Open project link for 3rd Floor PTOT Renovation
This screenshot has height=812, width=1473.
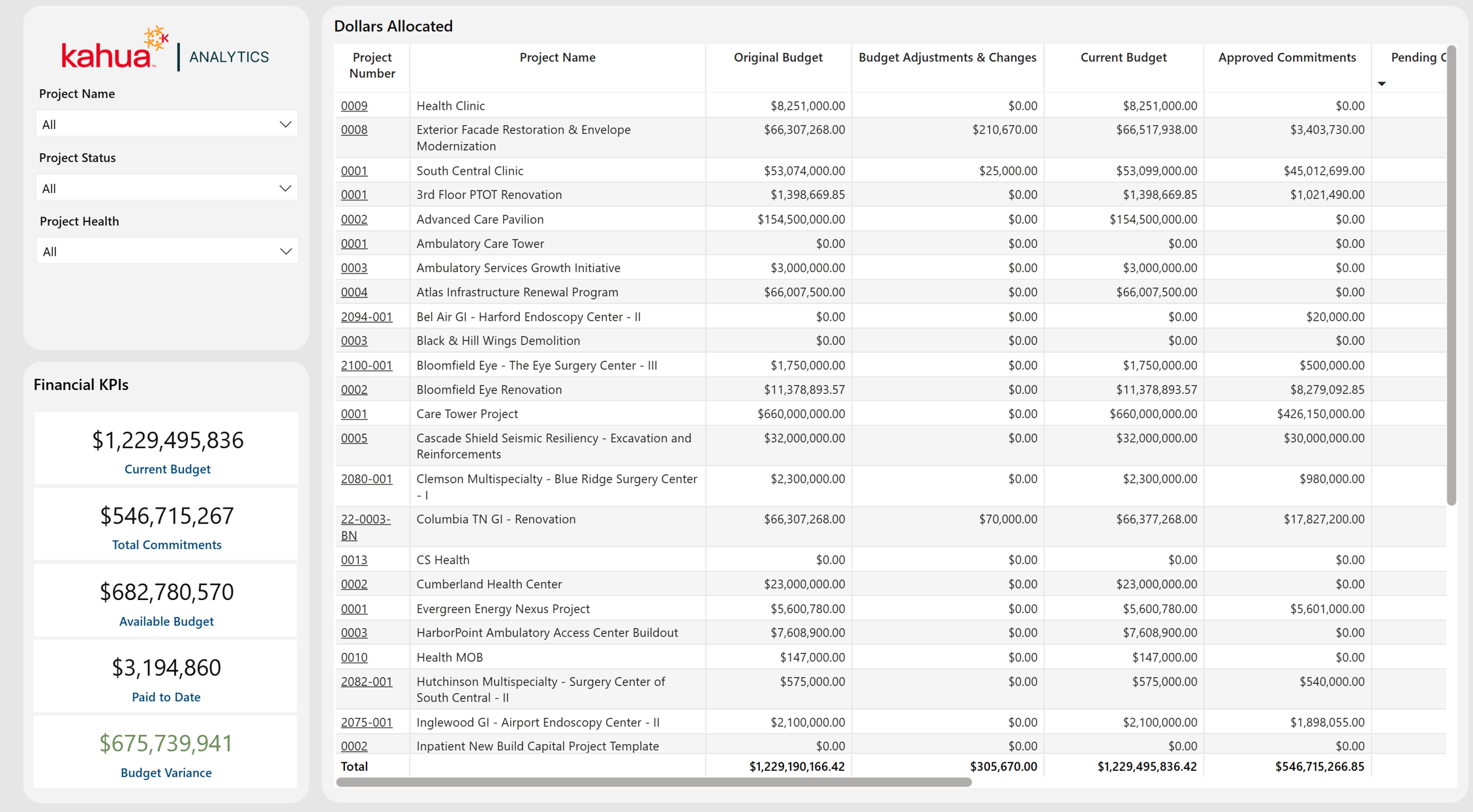click(354, 195)
